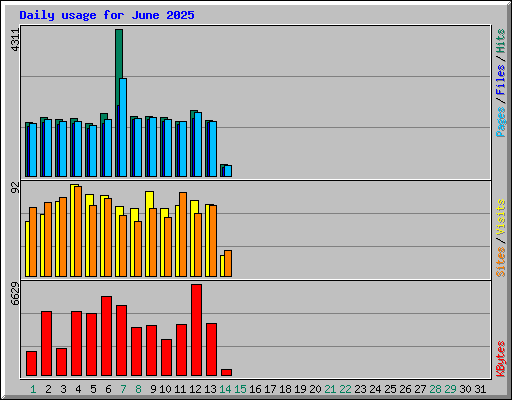This screenshot has height=400, width=512.
Task: Click the day 18 label on the x-axis
Action: (285, 389)
